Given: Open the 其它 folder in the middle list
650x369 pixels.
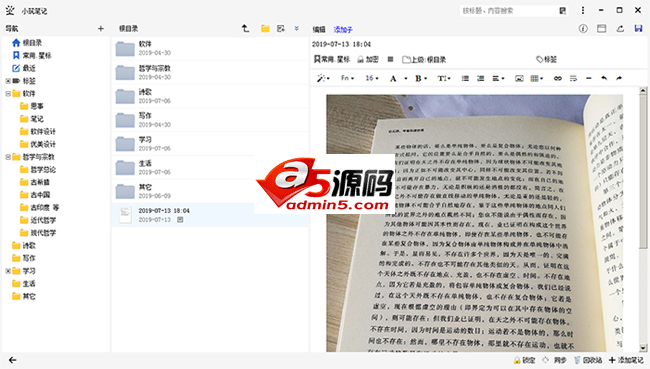Looking at the screenshot, I should (x=210, y=191).
